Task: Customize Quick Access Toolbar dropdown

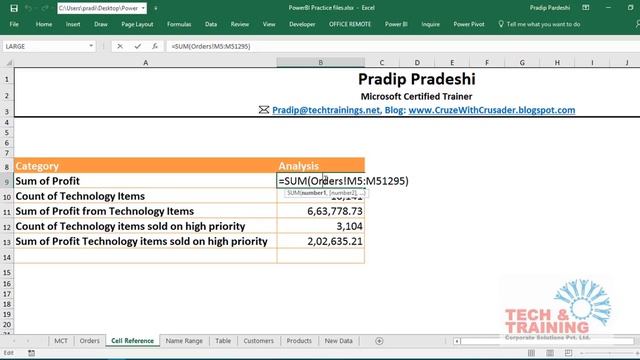Action: click(156, 8)
